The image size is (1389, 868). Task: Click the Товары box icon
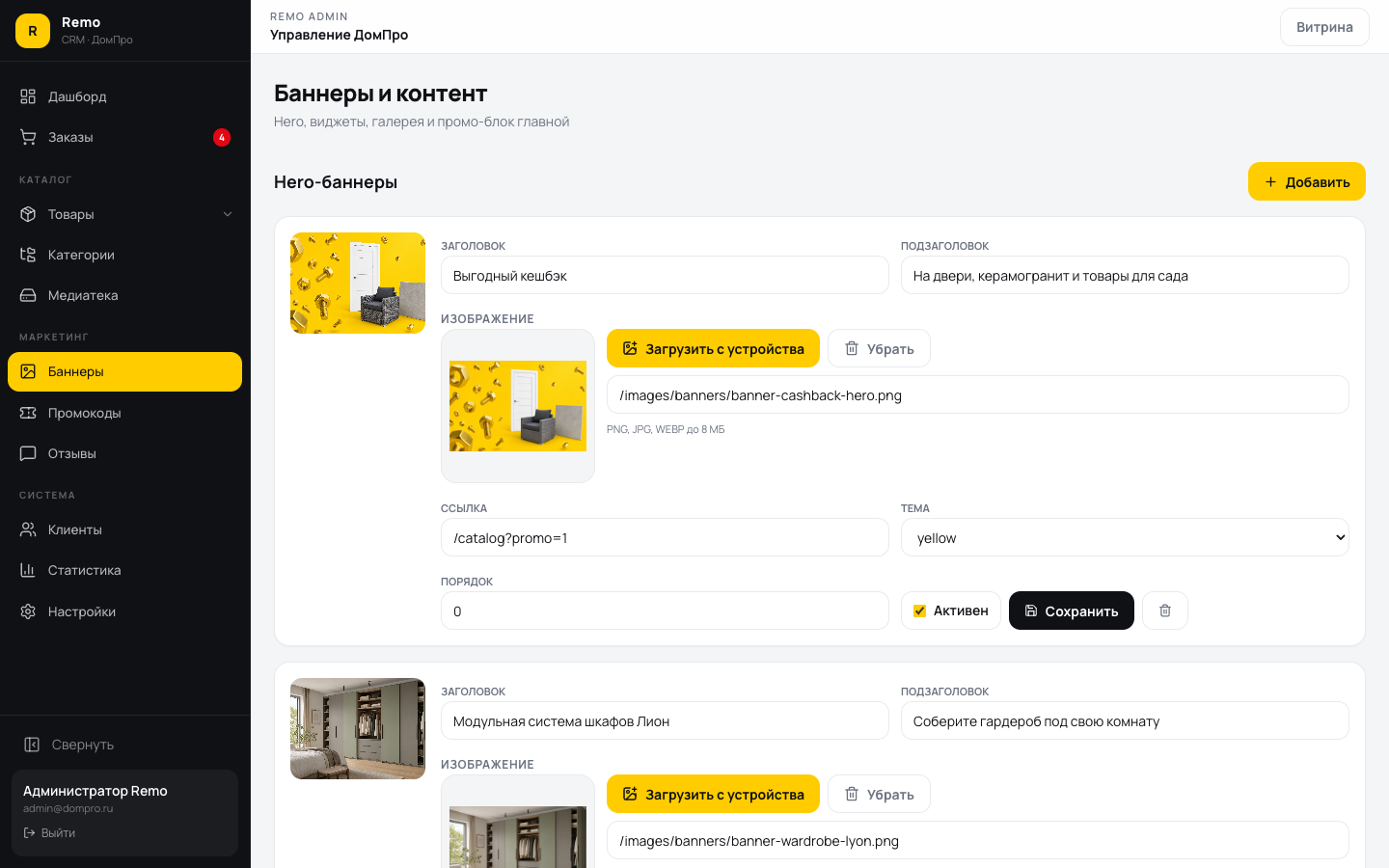coord(28,214)
